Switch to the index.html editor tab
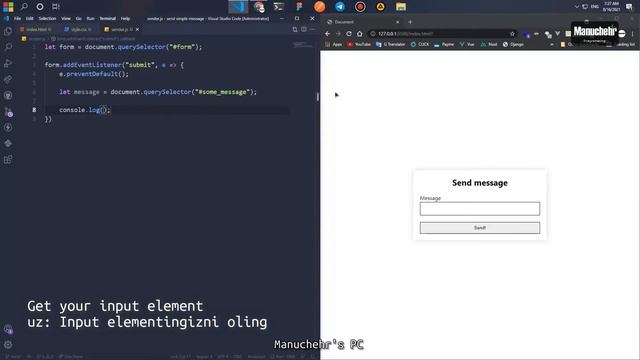Image resolution: width=640 pixels, height=360 pixels. (36, 29)
